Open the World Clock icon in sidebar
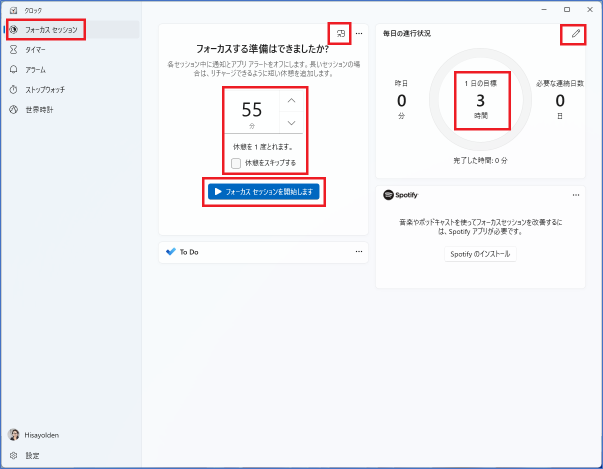 point(13,109)
